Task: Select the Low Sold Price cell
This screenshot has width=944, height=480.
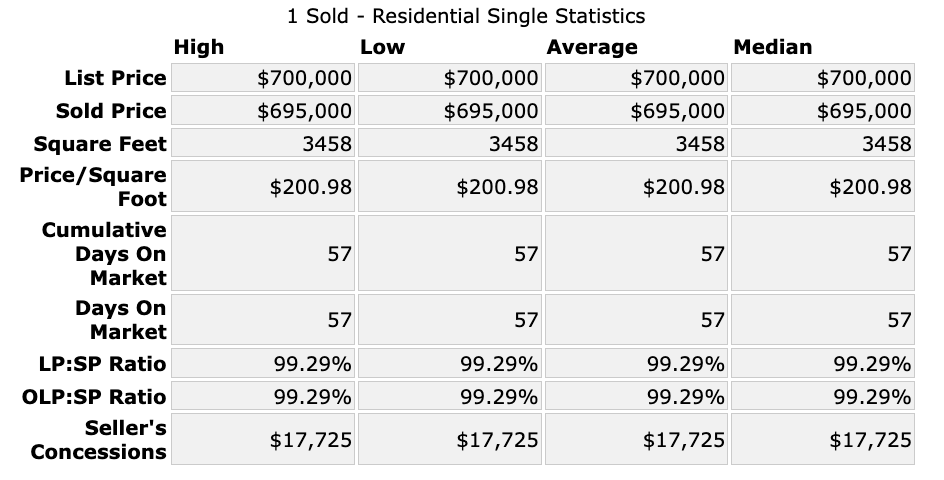Action: tap(448, 111)
